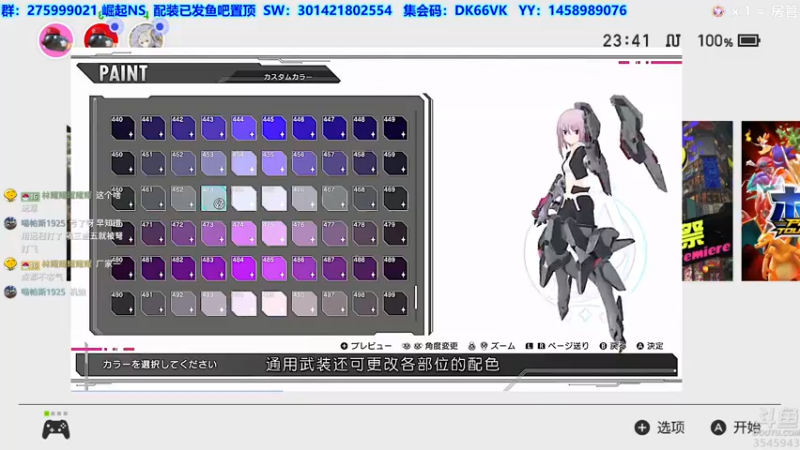Screen dimensions: 800x450
Task: Click the third gray-haired user avatar
Action: pyautogui.click(x=146, y=37)
